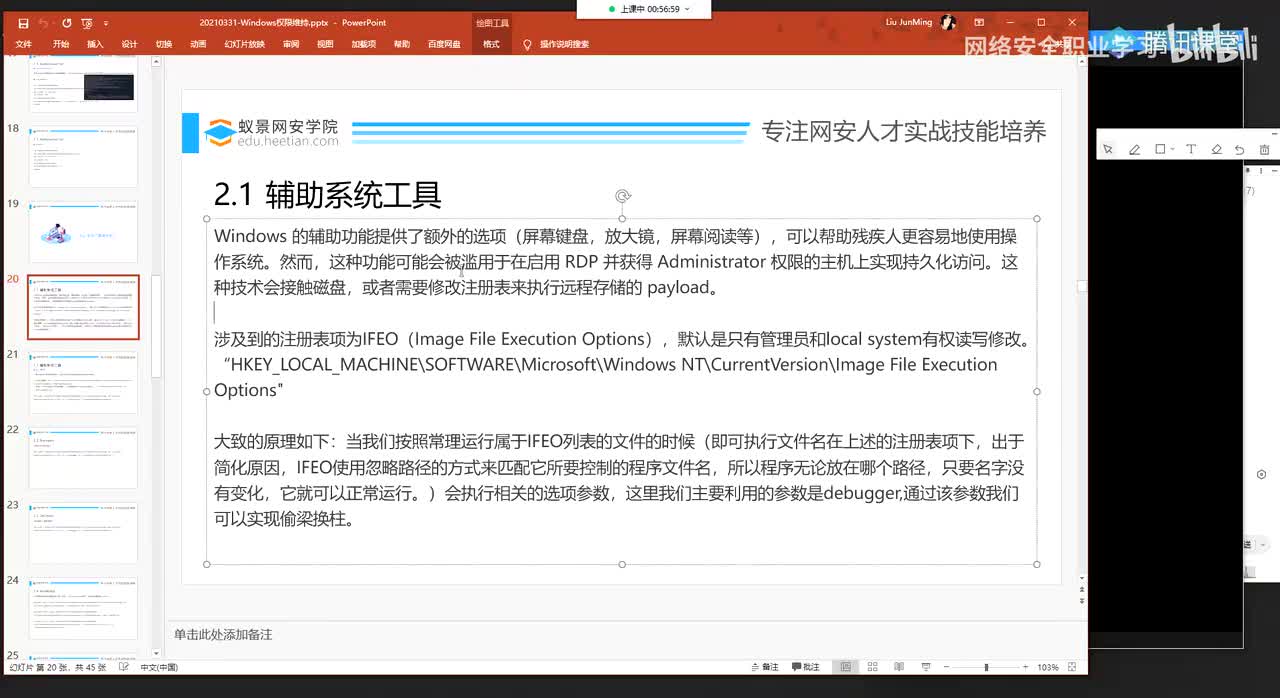Select slide 22 thumbnail

[x=84, y=458]
